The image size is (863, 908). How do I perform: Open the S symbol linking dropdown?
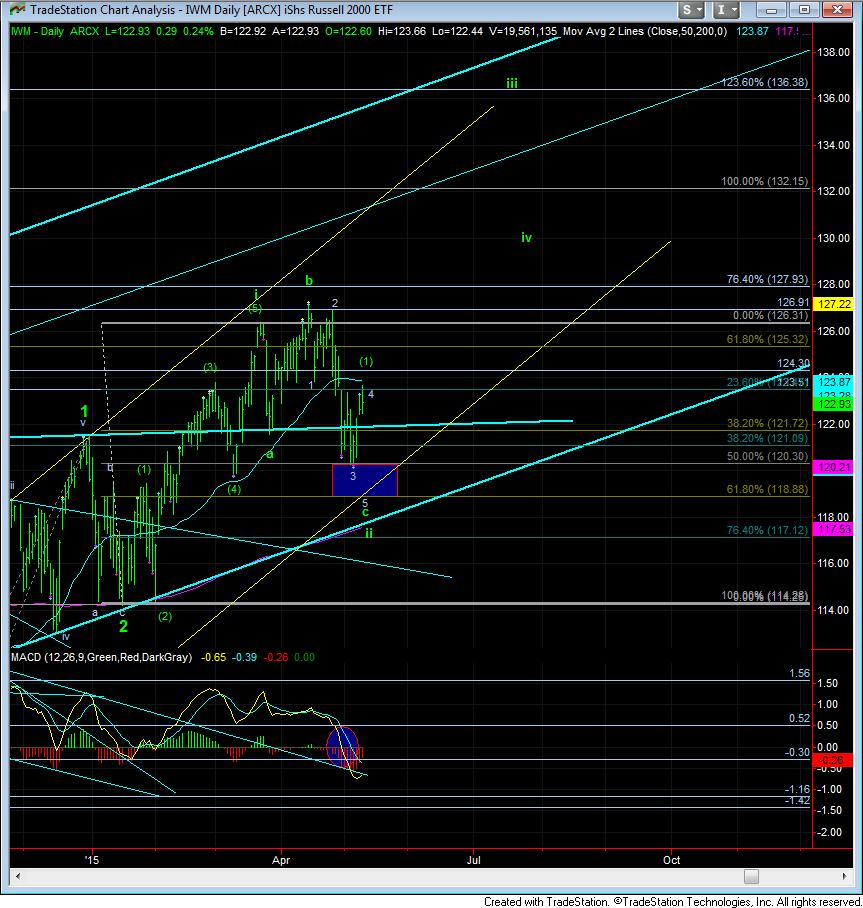(x=692, y=9)
